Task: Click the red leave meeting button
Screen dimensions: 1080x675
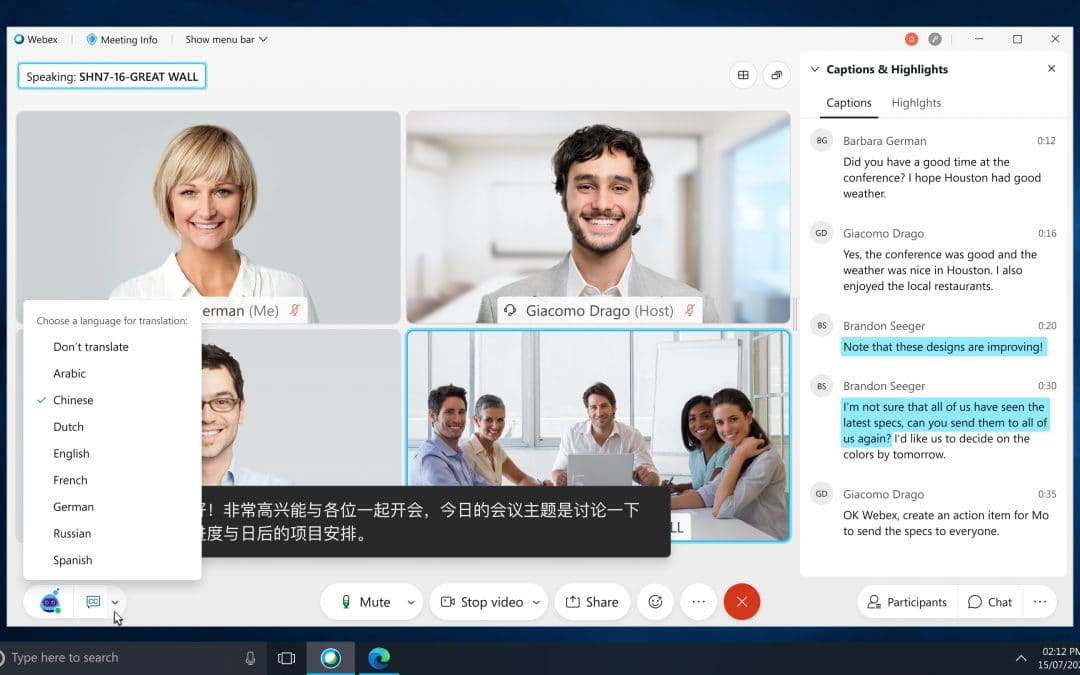Action: point(742,602)
